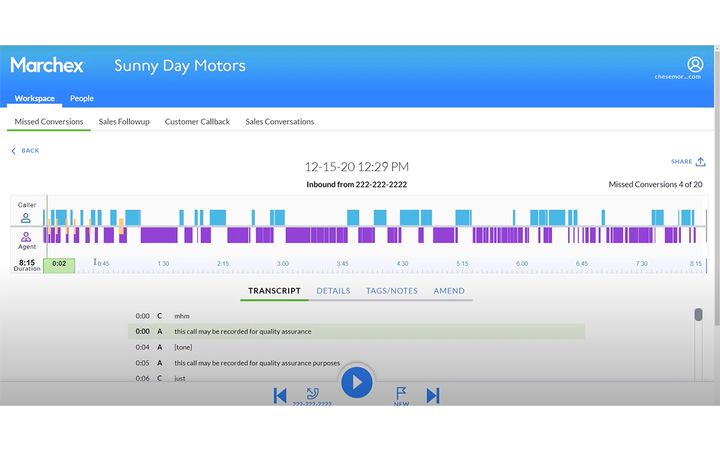The width and height of the screenshot is (720, 450).
Task: Jump to 8:15 on the timeline
Action: [x=695, y=264]
